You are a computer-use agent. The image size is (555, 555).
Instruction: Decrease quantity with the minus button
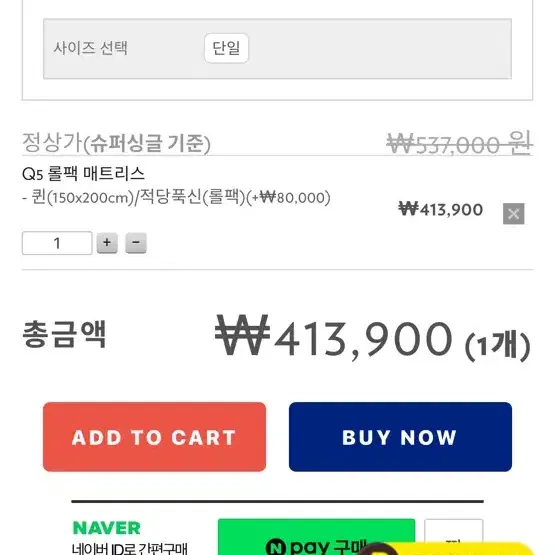[x=136, y=243]
